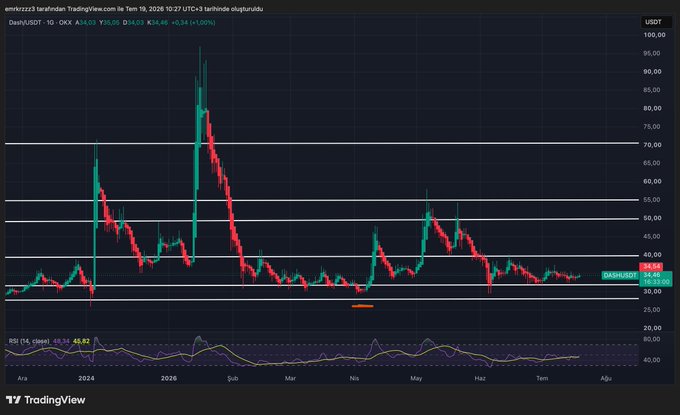Click the 16:33:00 bar countdown label

656,282
